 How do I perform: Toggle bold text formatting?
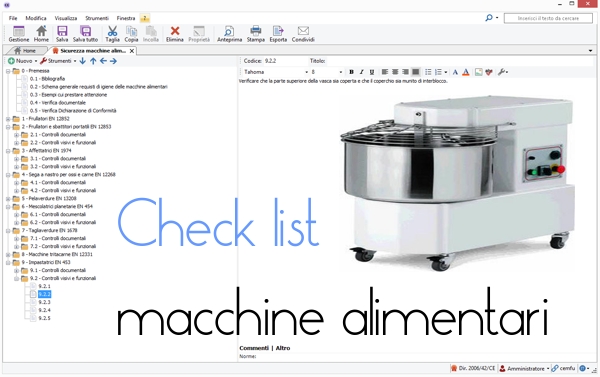351,72
